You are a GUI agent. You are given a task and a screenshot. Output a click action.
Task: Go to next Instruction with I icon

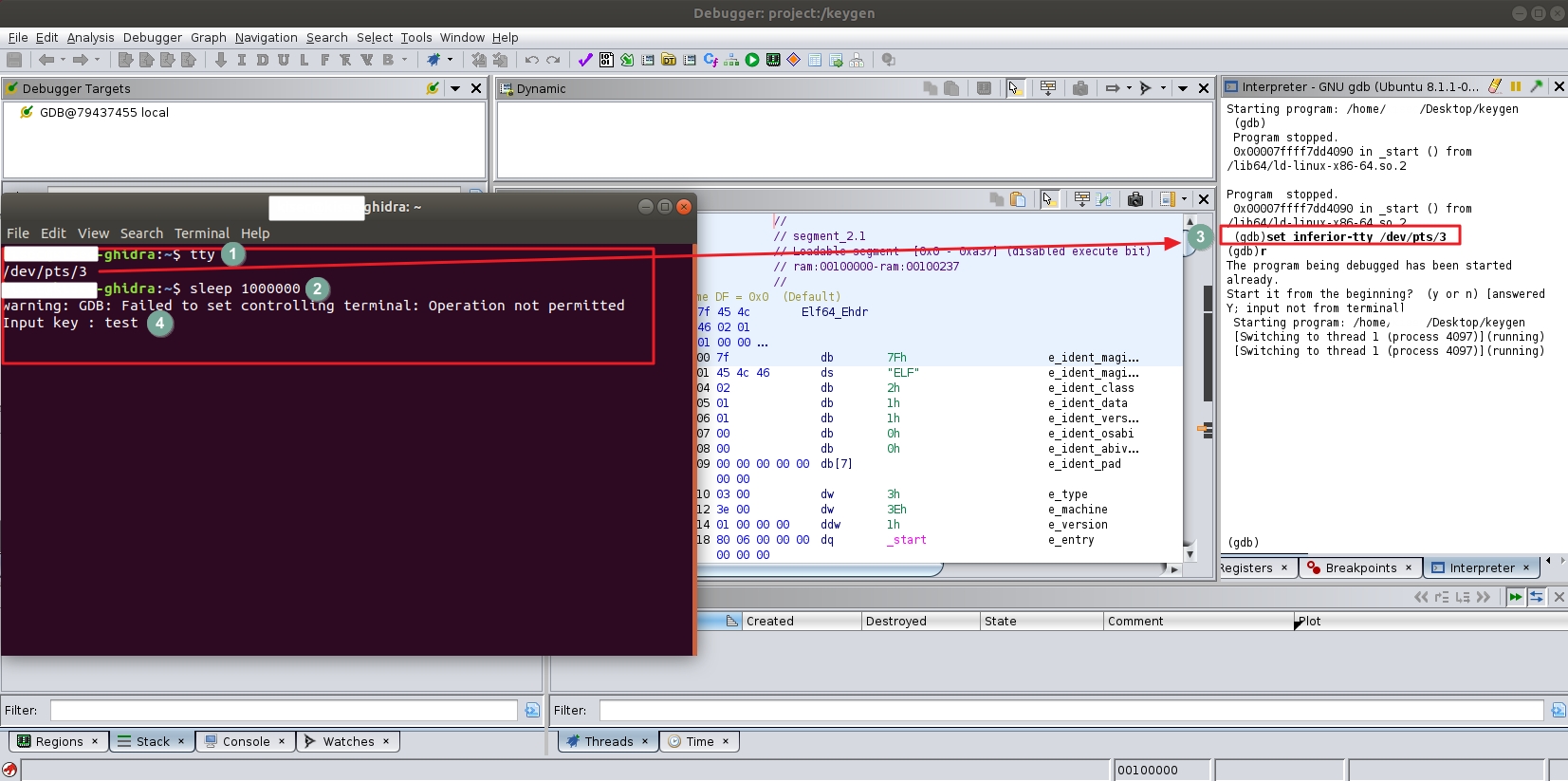coord(242,60)
